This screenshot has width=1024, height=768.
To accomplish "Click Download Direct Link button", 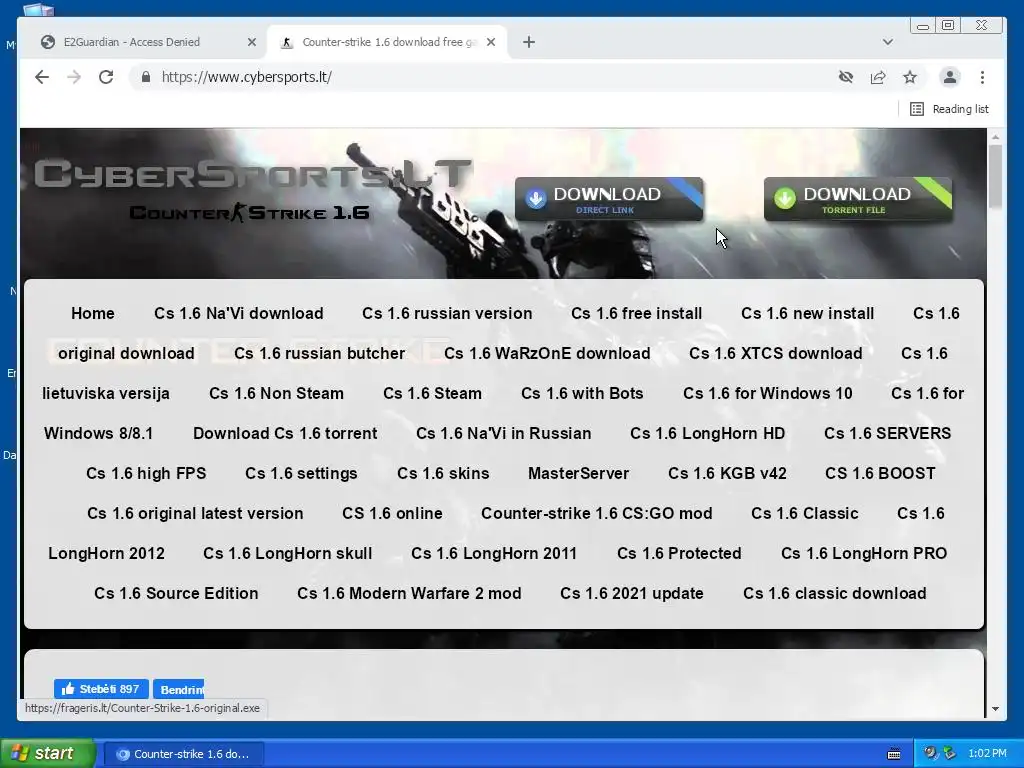I will coord(609,199).
